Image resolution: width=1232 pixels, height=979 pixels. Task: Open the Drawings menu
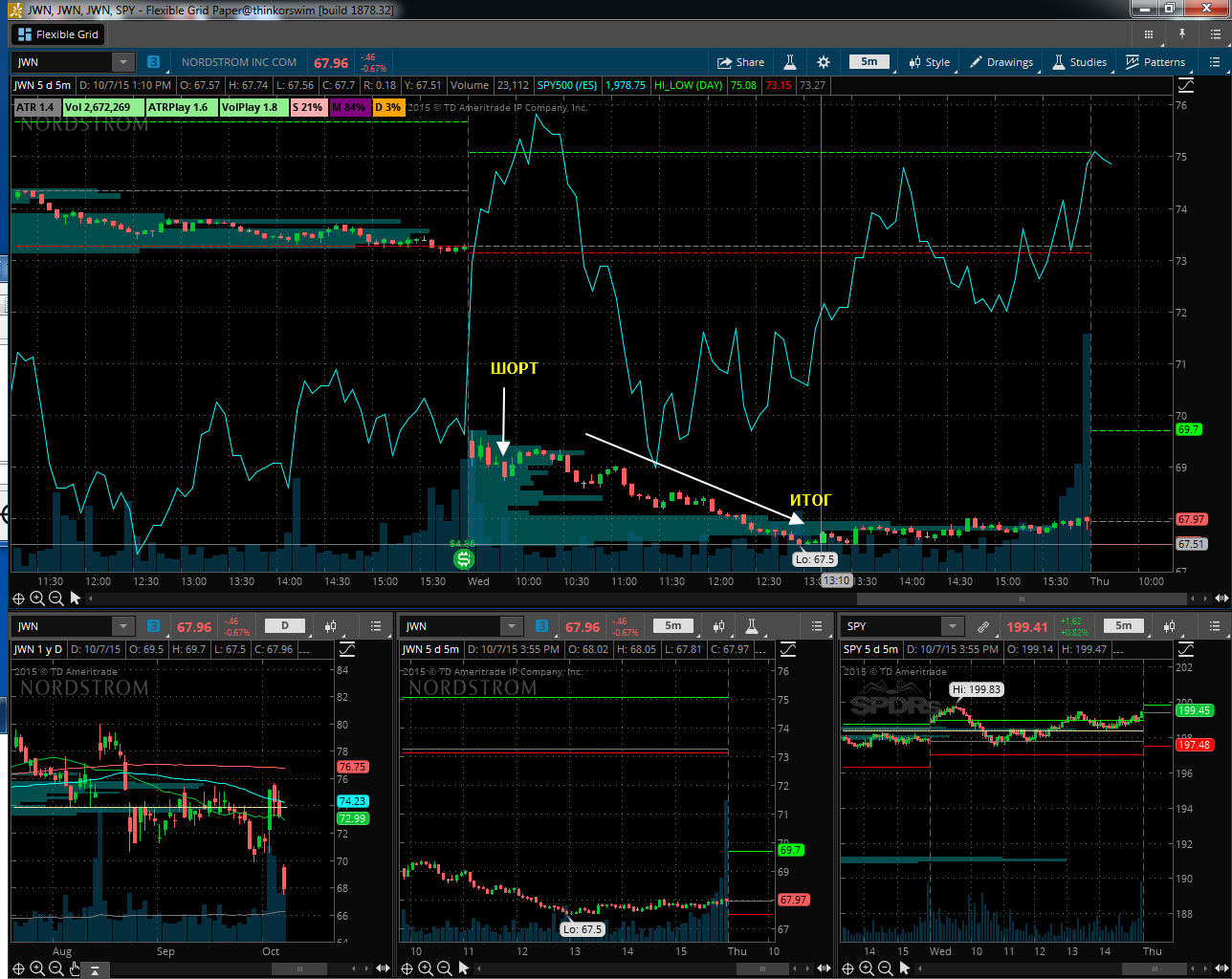point(1001,62)
